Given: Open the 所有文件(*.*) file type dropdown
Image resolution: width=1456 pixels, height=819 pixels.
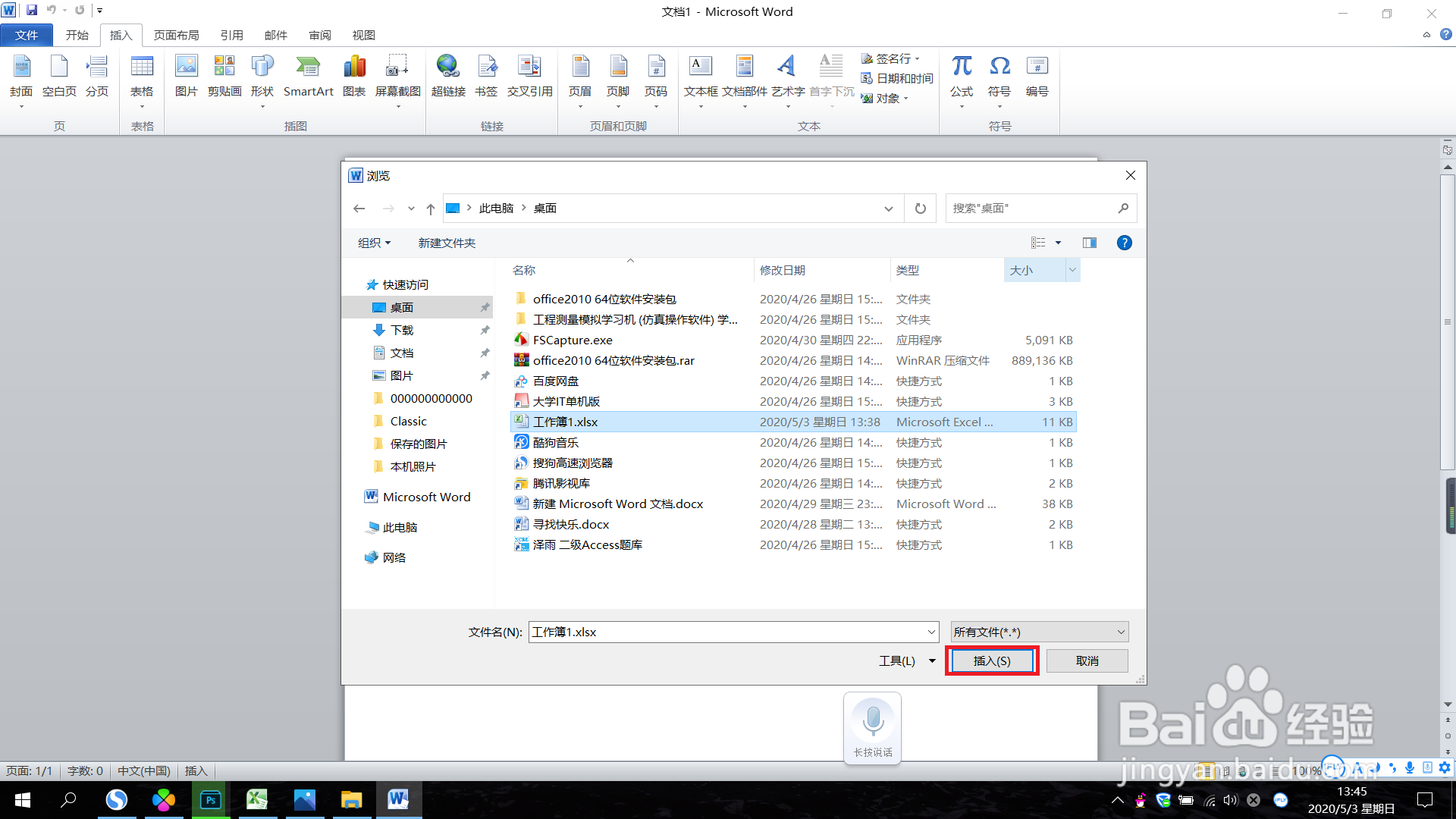Looking at the screenshot, I should click(1121, 631).
